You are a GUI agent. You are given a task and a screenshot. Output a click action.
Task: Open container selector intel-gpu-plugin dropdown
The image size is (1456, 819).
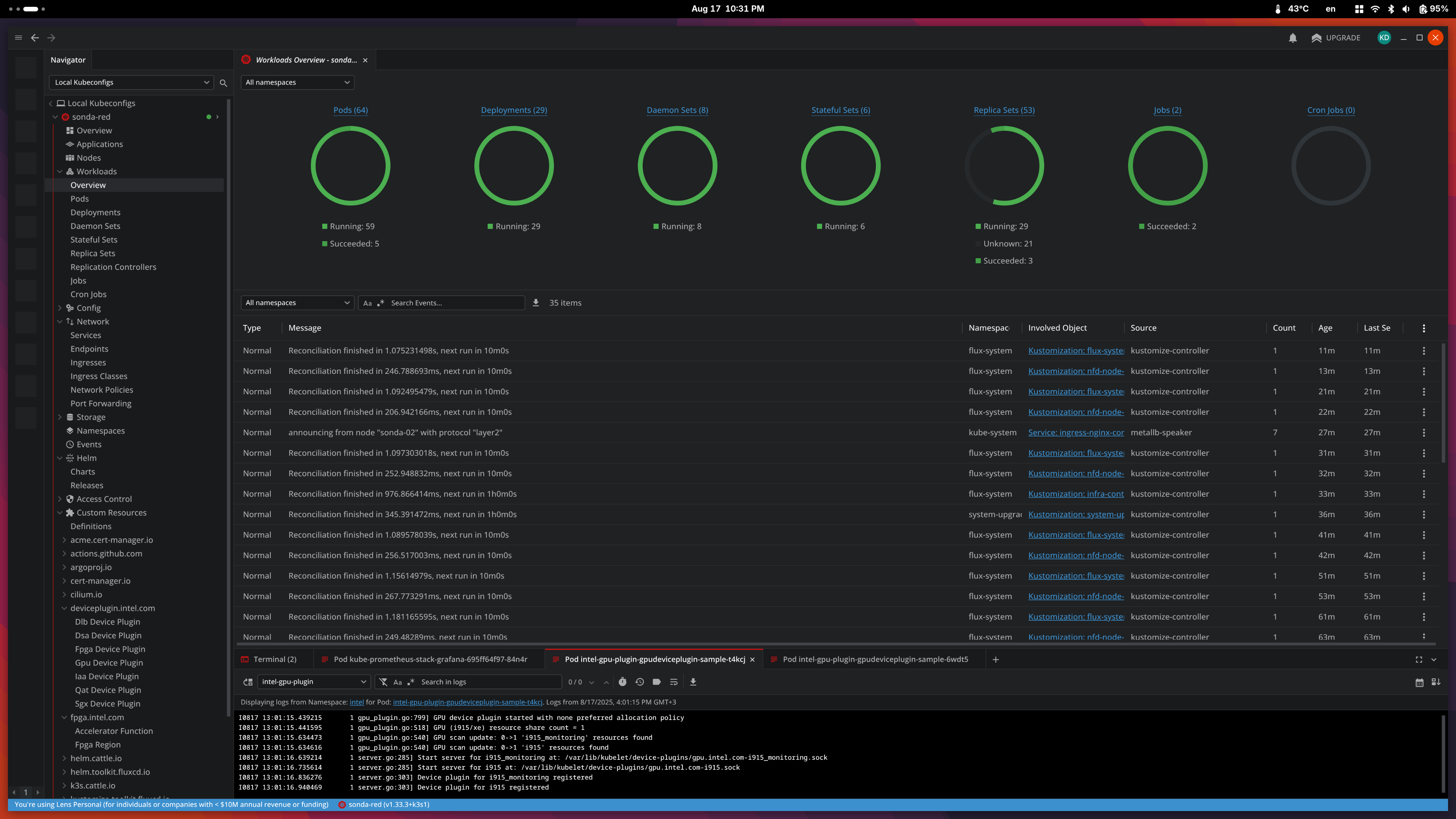(x=314, y=682)
